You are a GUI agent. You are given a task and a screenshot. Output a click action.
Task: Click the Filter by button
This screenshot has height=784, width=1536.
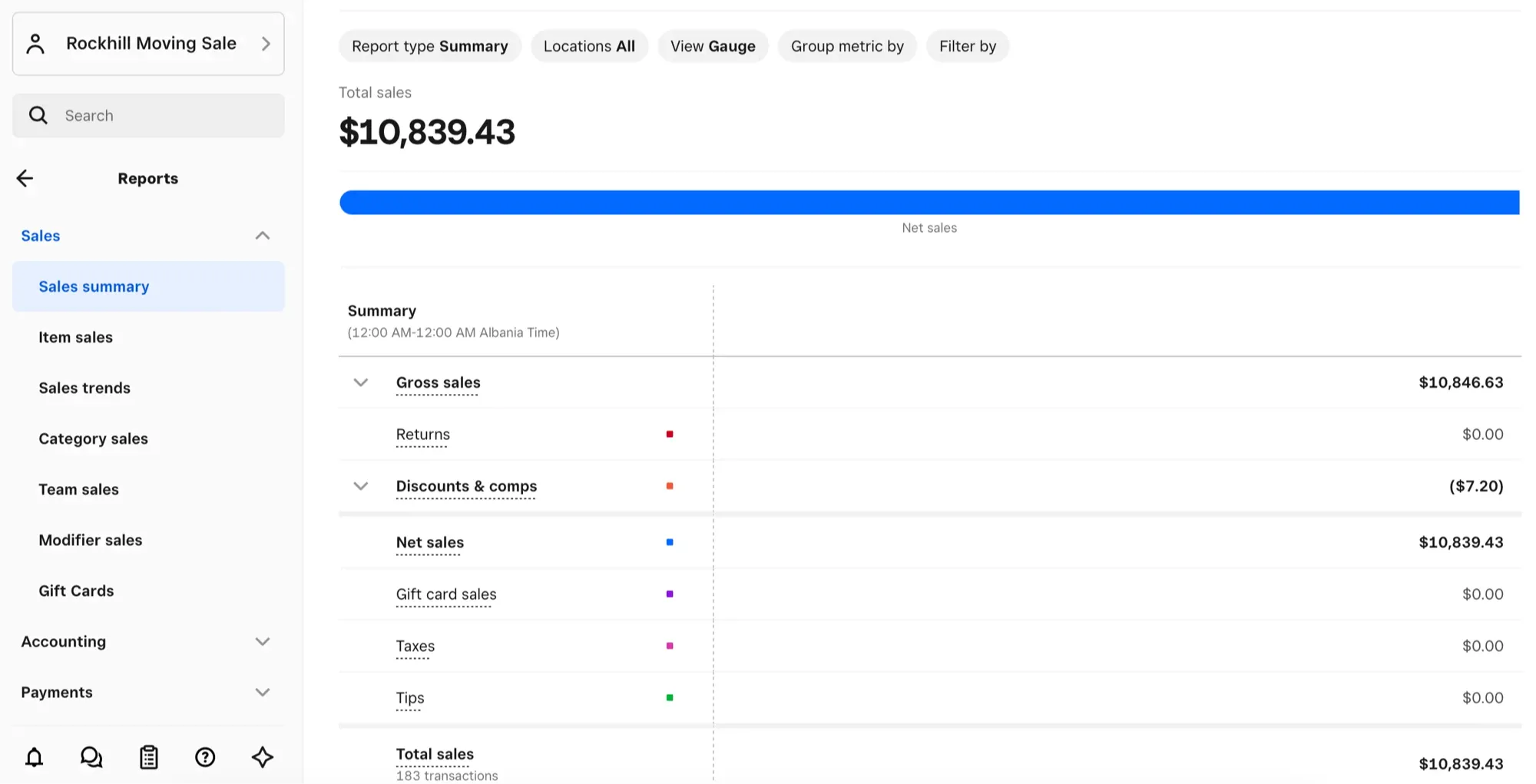(x=967, y=46)
